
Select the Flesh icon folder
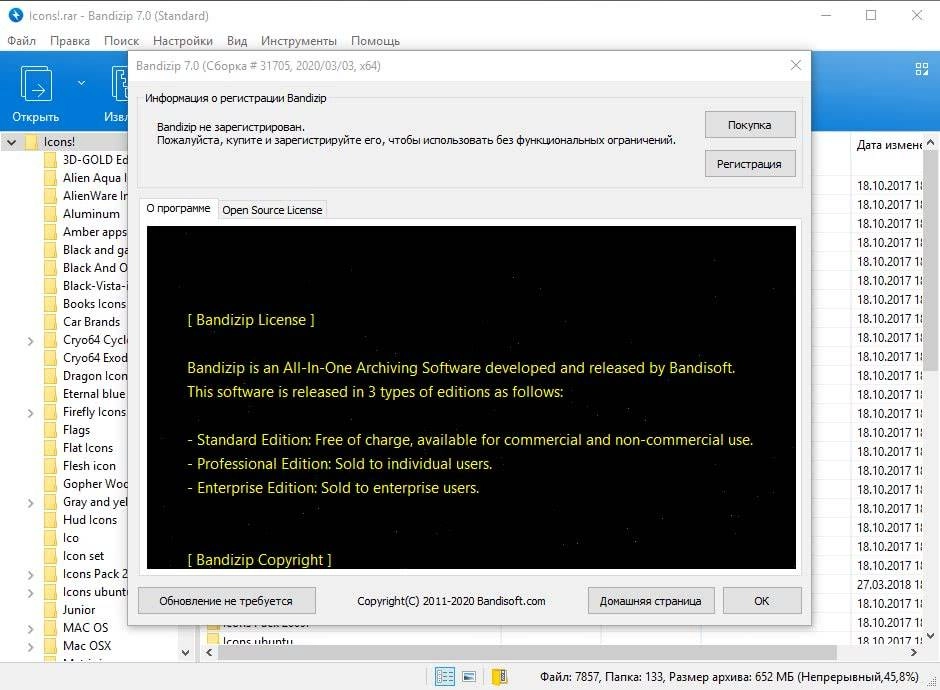coord(89,466)
